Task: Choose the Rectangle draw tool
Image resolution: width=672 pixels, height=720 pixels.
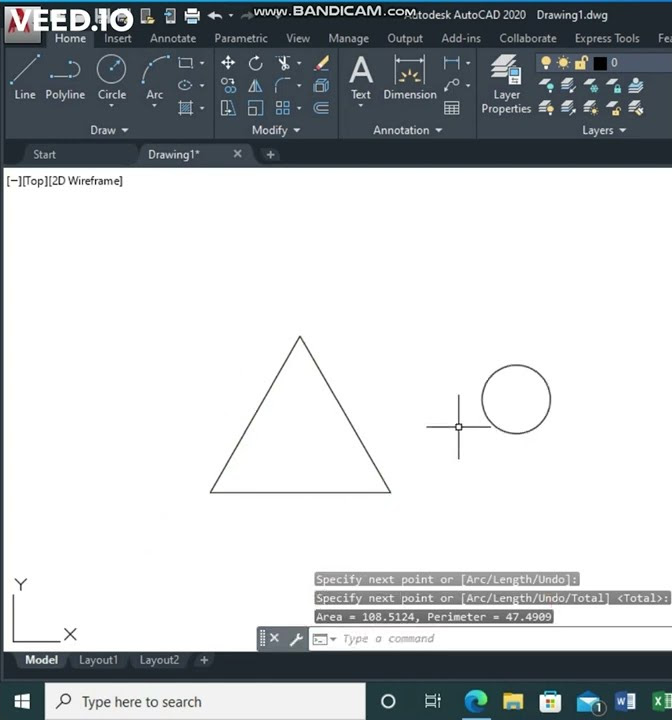Action: [x=185, y=62]
